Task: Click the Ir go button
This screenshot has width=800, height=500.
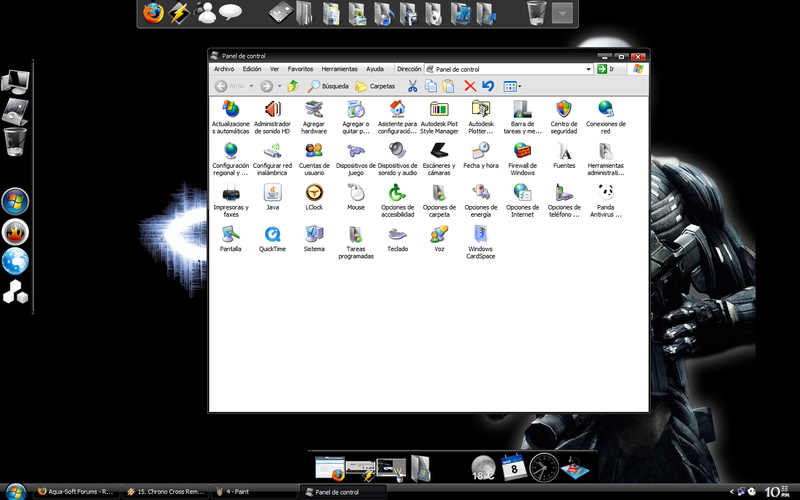Action: [x=606, y=69]
